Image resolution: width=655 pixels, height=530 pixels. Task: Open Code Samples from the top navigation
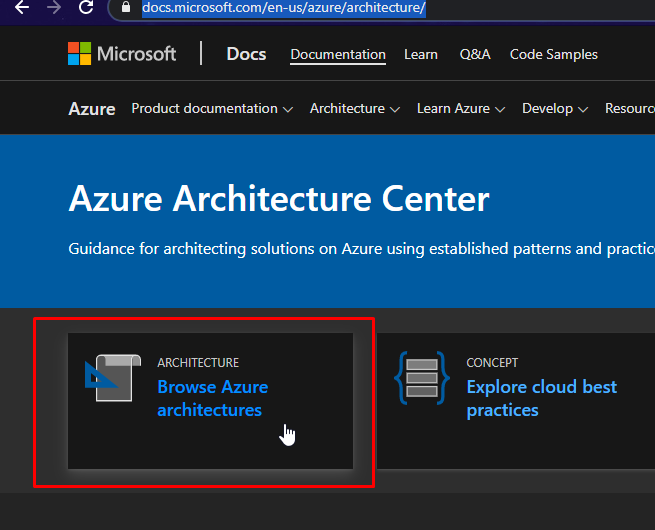click(554, 54)
